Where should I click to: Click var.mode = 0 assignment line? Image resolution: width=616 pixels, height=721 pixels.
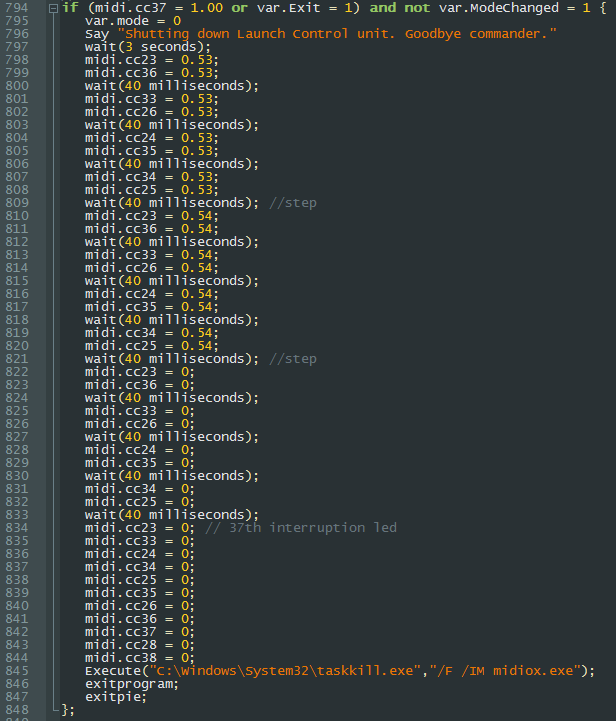click(x=133, y=21)
